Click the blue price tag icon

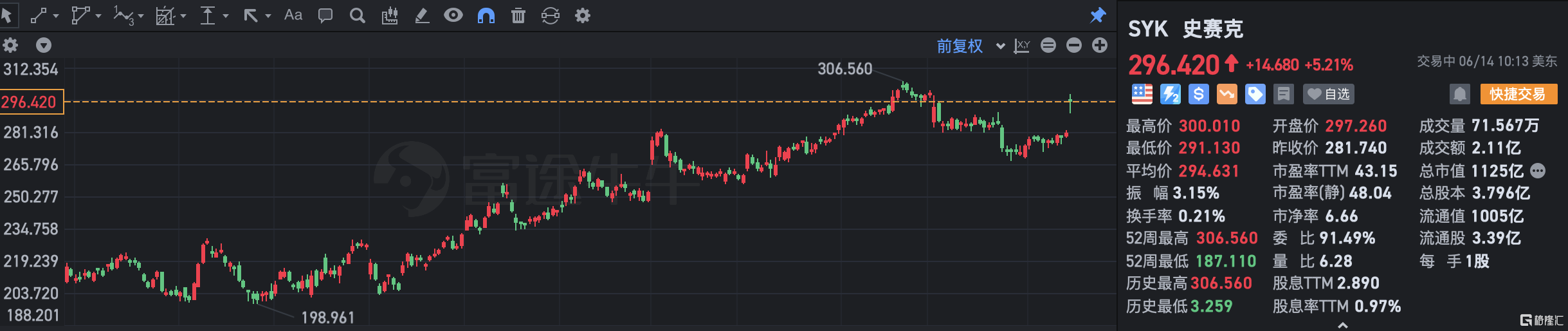(1255, 94)
